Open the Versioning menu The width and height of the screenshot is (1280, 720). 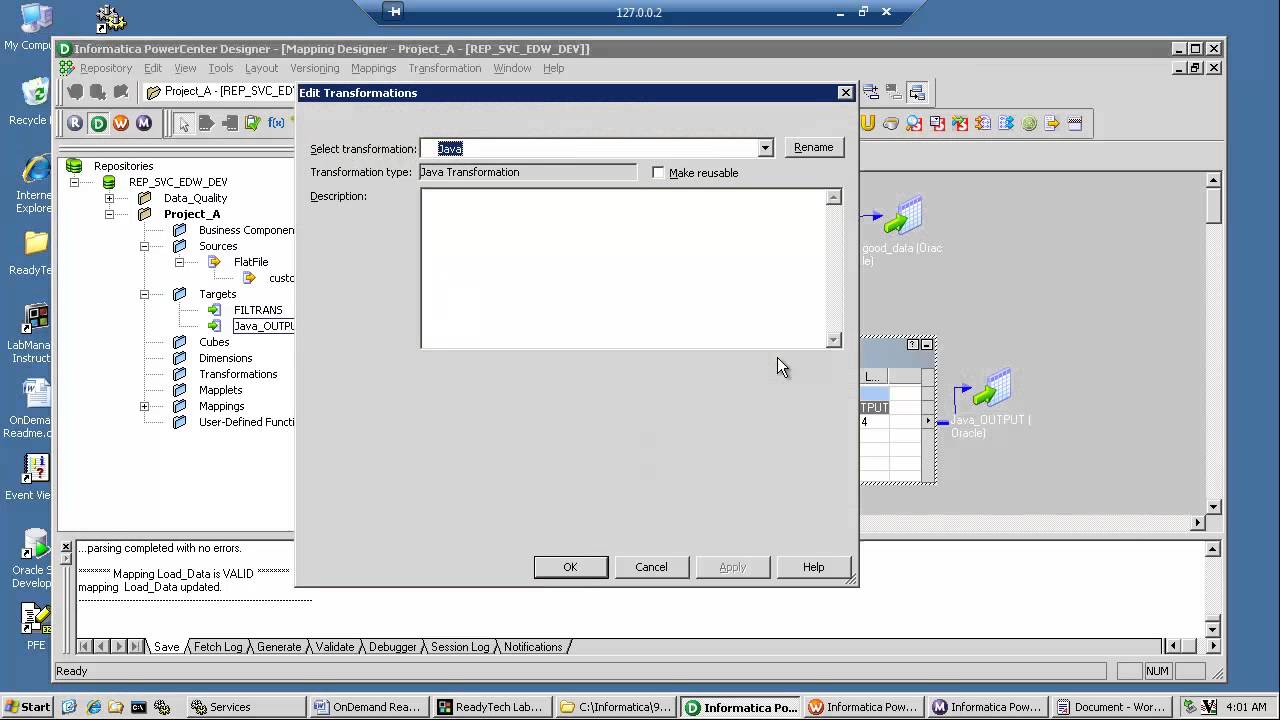[x=315, y=68]
